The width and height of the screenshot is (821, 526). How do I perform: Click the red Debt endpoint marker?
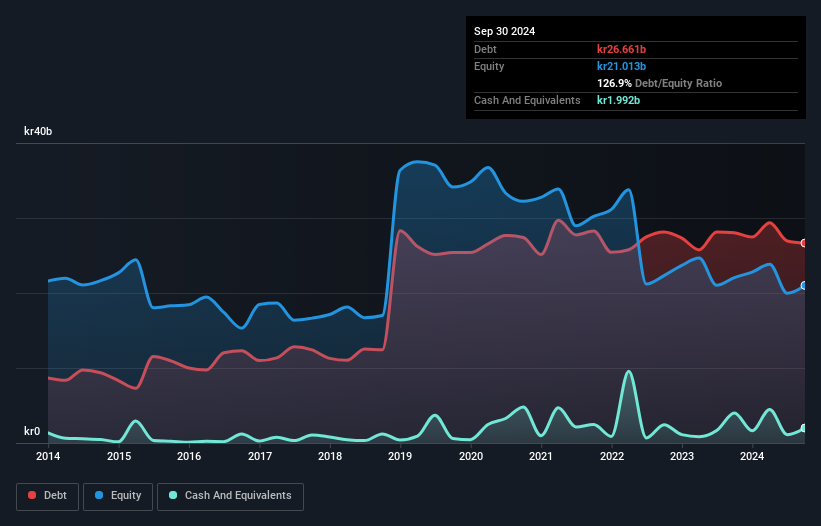(804, 243)
